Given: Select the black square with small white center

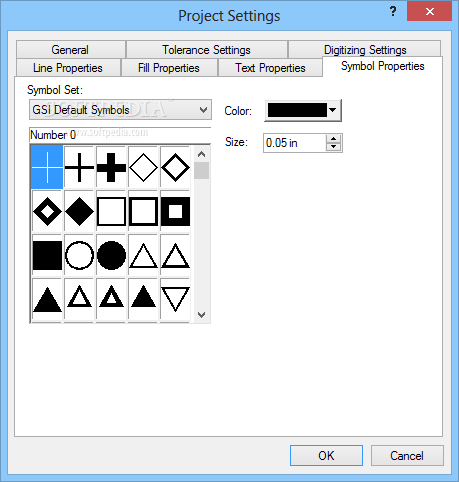Looking at the screenshot, I should coord(175,211).
